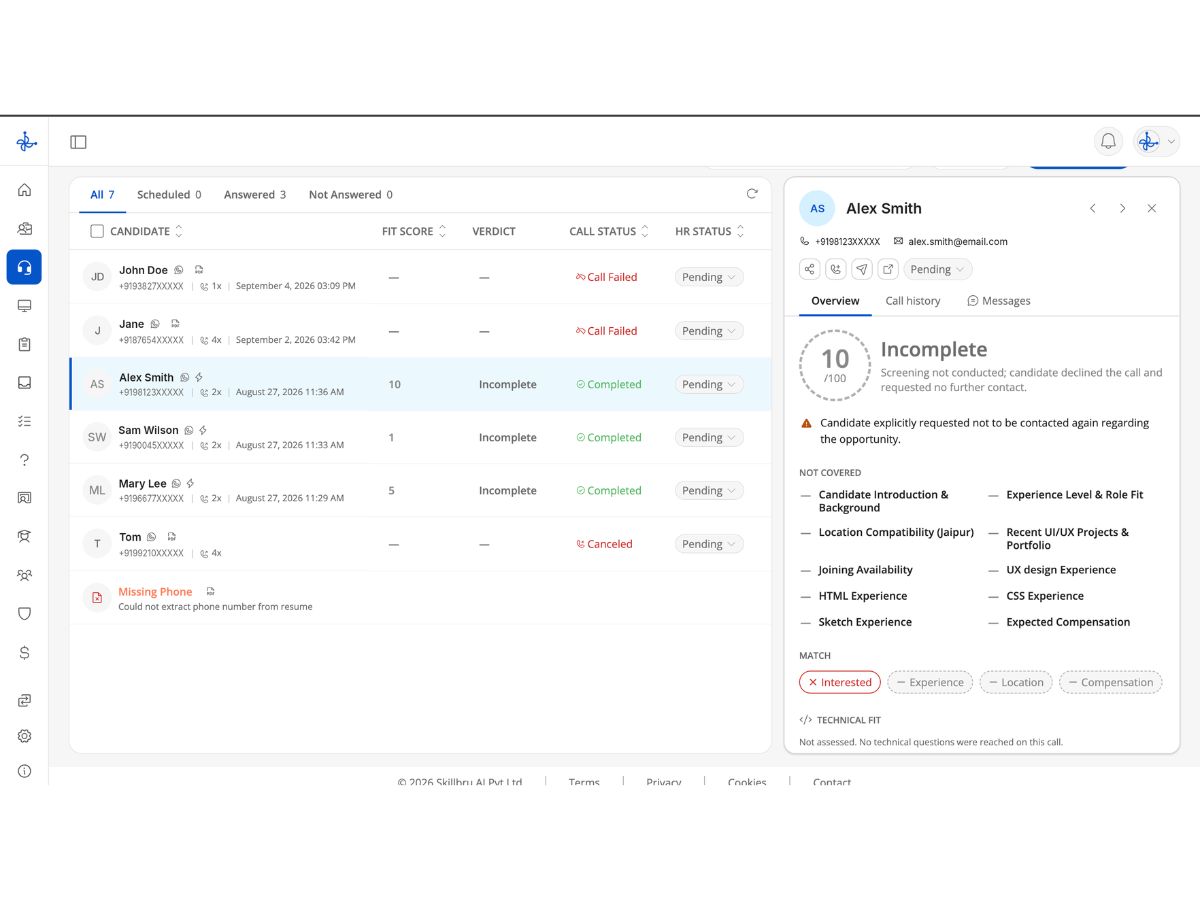Sort by the Fit Score column header
Viewport: 1200px width, 900px height.
[414, 231]
